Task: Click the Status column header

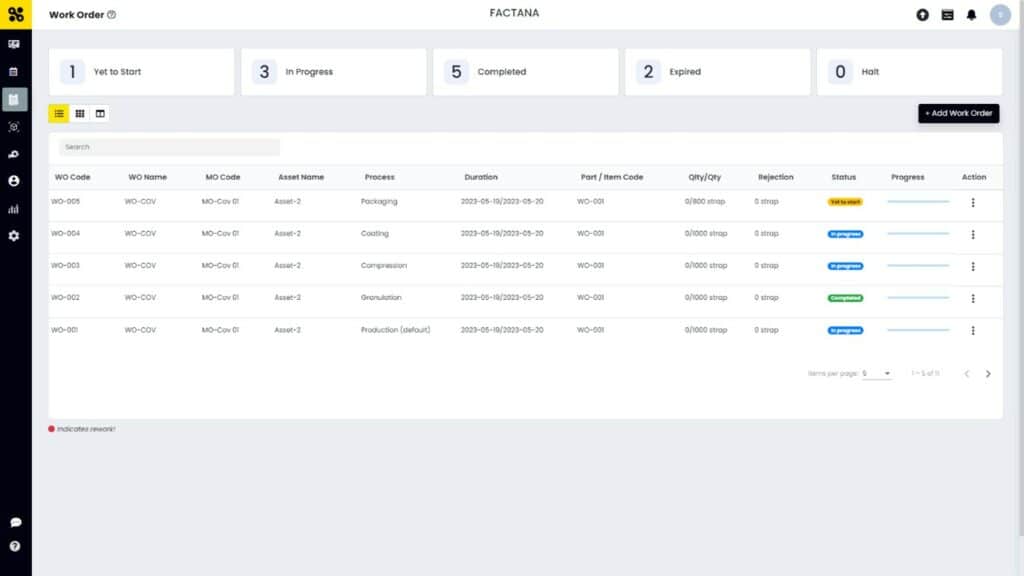Action: [843, 177]
